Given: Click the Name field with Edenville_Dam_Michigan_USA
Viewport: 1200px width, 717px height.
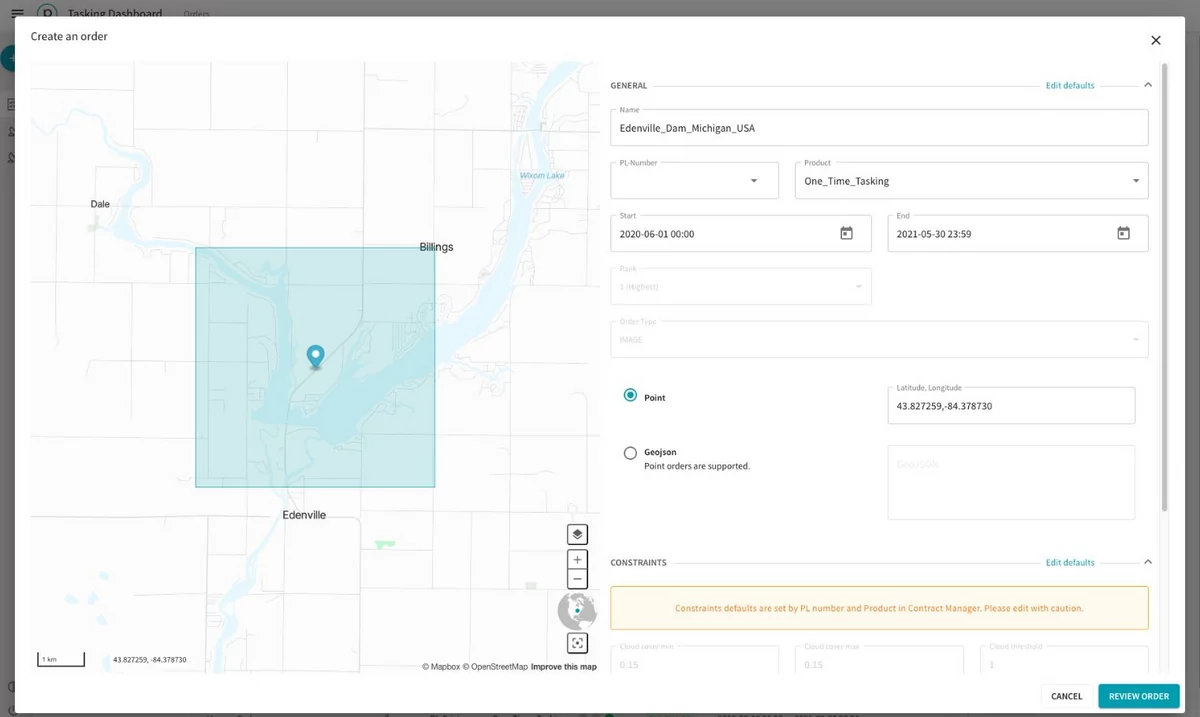Looking at the screenshot, I should point(879,128).
